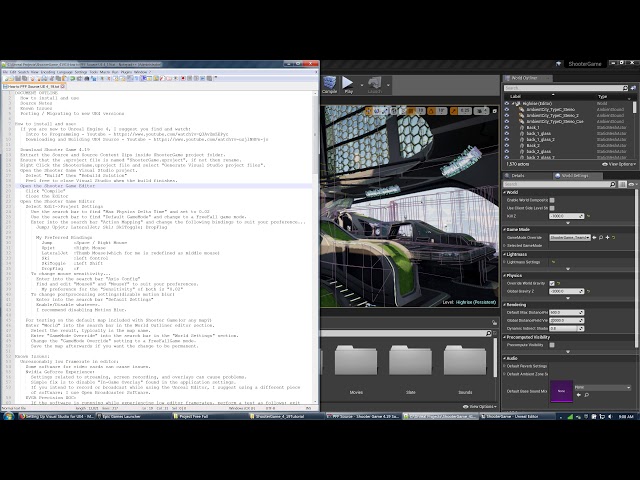Select the translate gizmo in viewport toolbar

(369, 111)
